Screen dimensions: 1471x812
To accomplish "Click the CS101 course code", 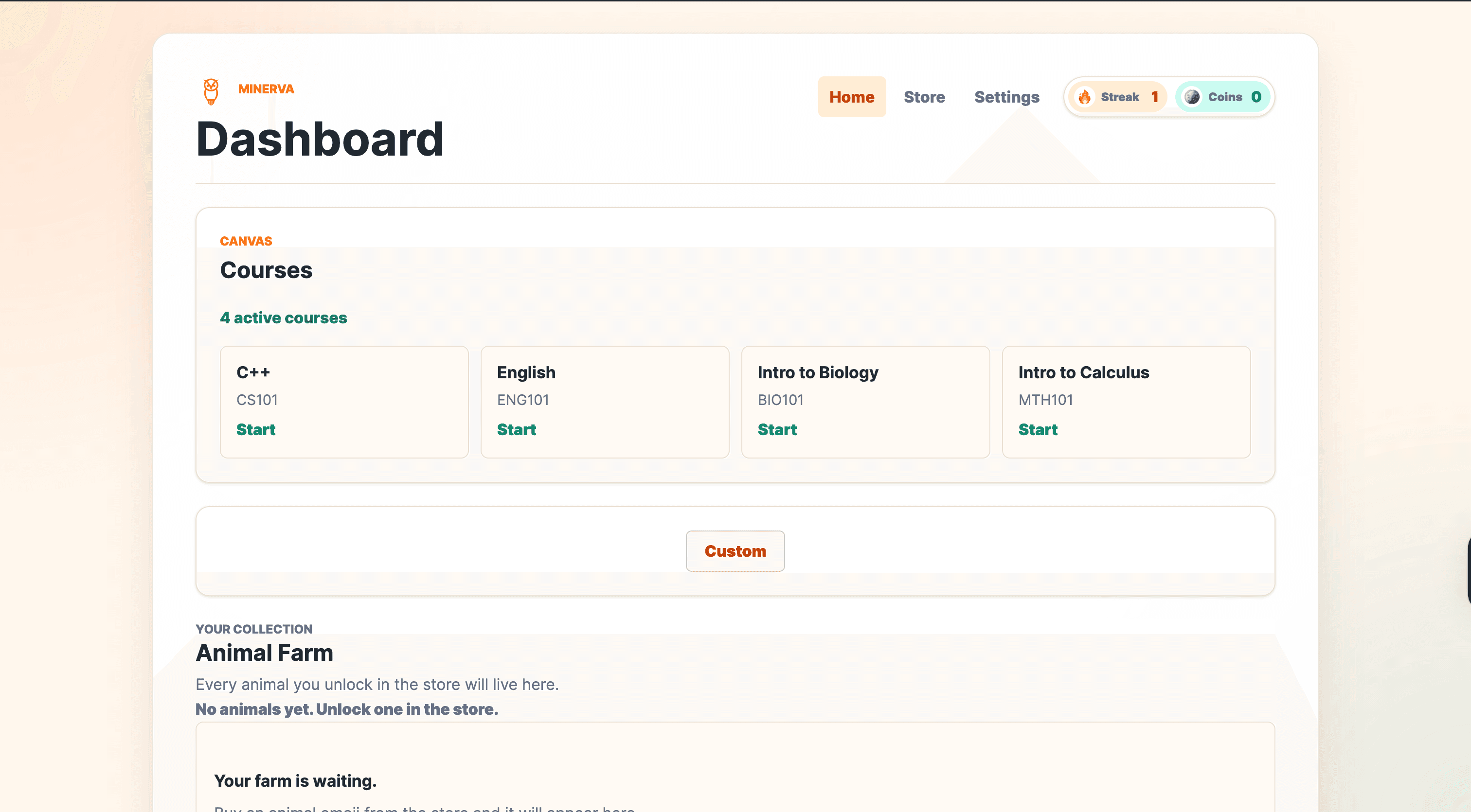I will (x=257, y=400).
